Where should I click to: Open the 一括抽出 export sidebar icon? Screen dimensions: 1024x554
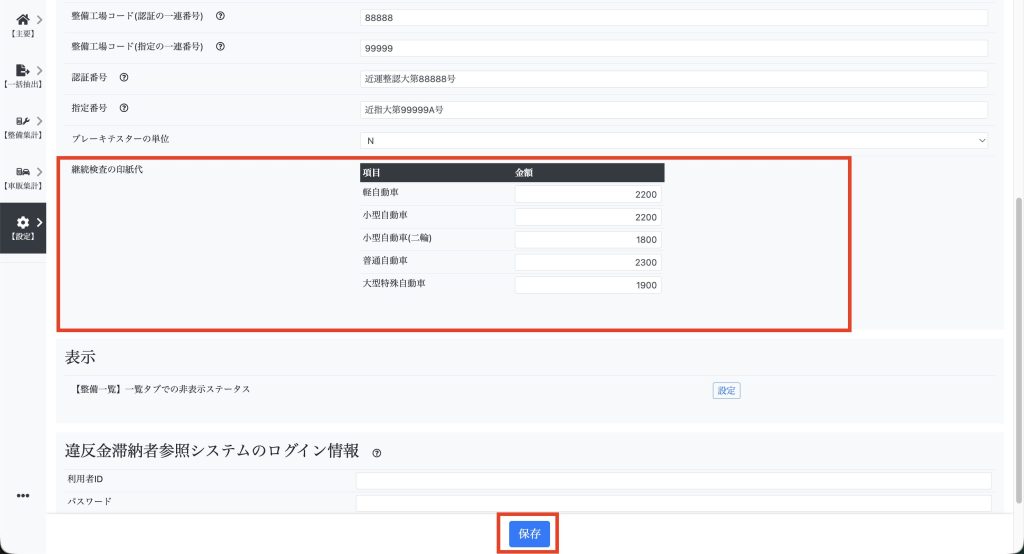click(22, 71)
